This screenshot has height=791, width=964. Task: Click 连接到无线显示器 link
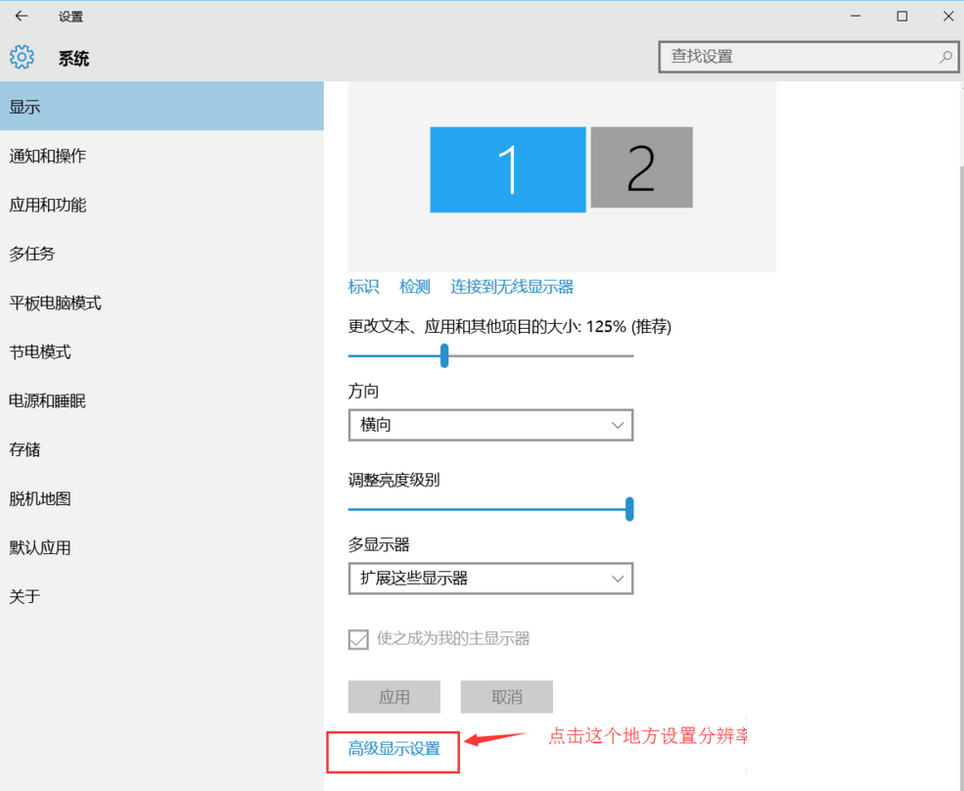pyautogui.click(x=512, y=286)
